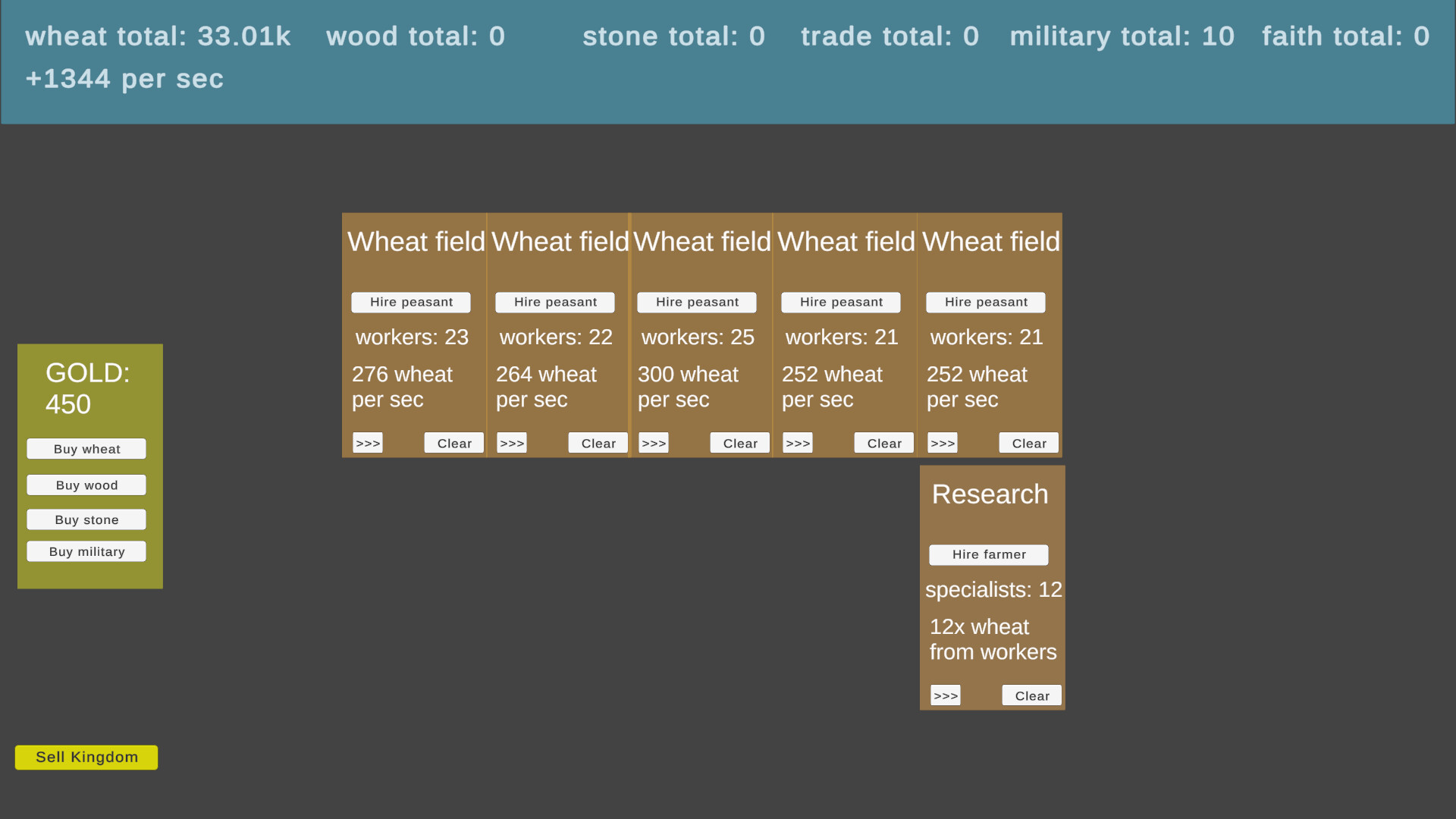
Task: Clear the Research panel specialists
Action: (x=1032, y=695)
